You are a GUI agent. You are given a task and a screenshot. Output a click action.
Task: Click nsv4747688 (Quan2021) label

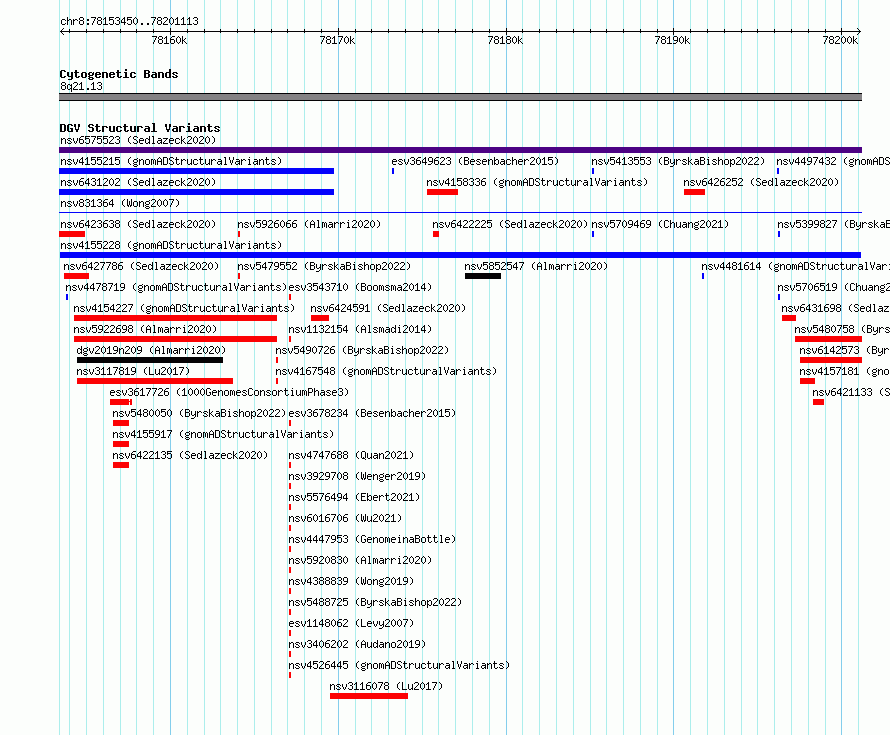tap(351, 455)
